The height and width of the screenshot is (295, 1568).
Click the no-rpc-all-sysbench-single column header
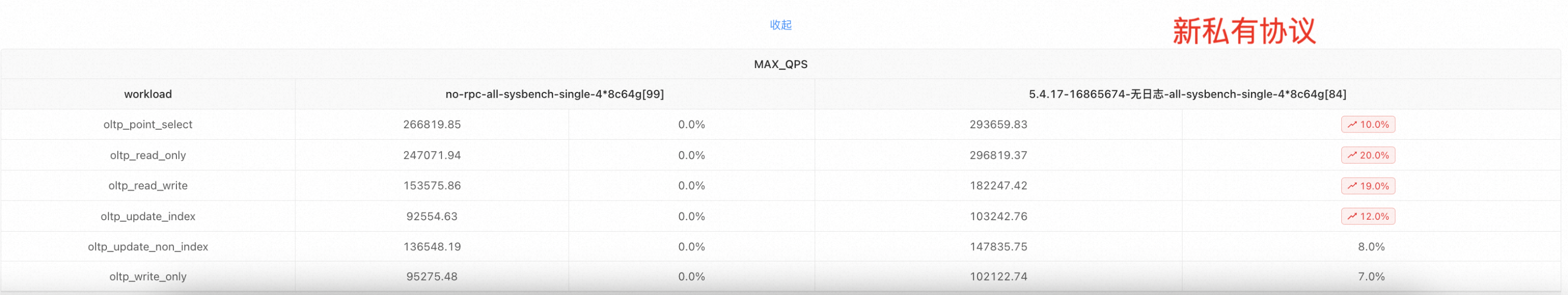click(555, 95)
